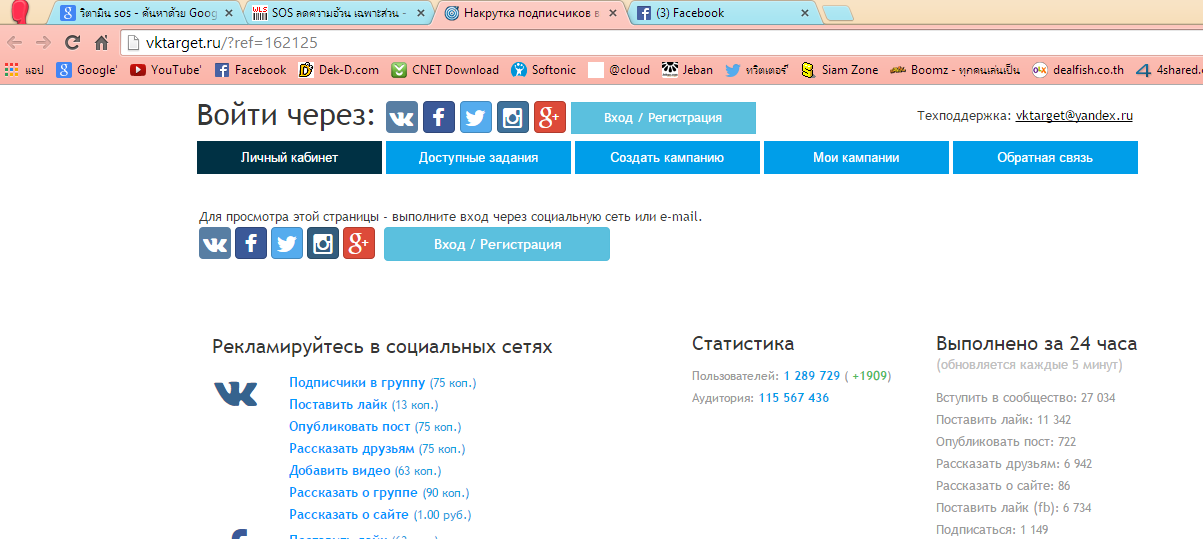Open Мои кампании menu item

pos(856,157)
